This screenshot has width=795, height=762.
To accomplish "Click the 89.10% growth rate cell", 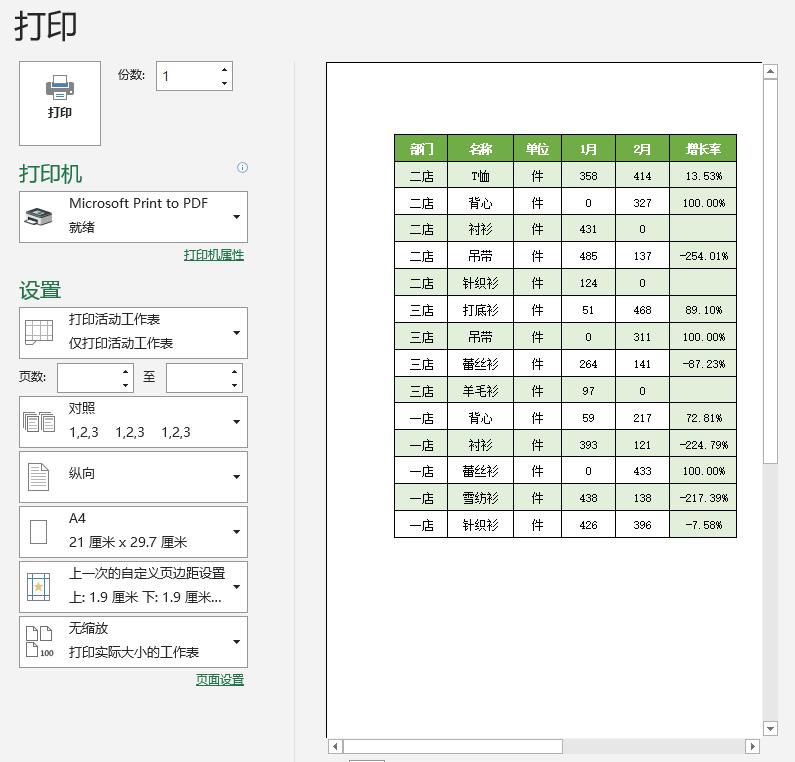I will pyautogui.click(x=703, y=309).
